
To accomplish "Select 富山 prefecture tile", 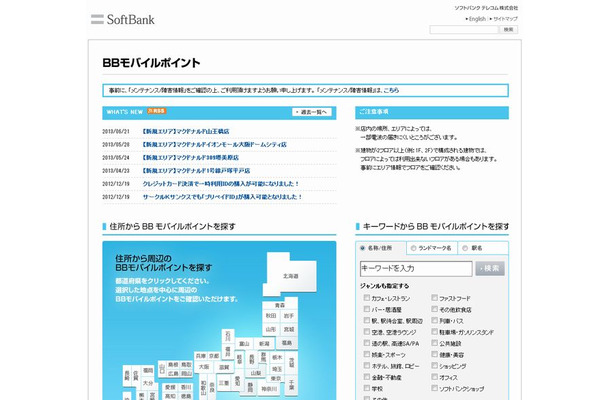I will click(244, 344).
